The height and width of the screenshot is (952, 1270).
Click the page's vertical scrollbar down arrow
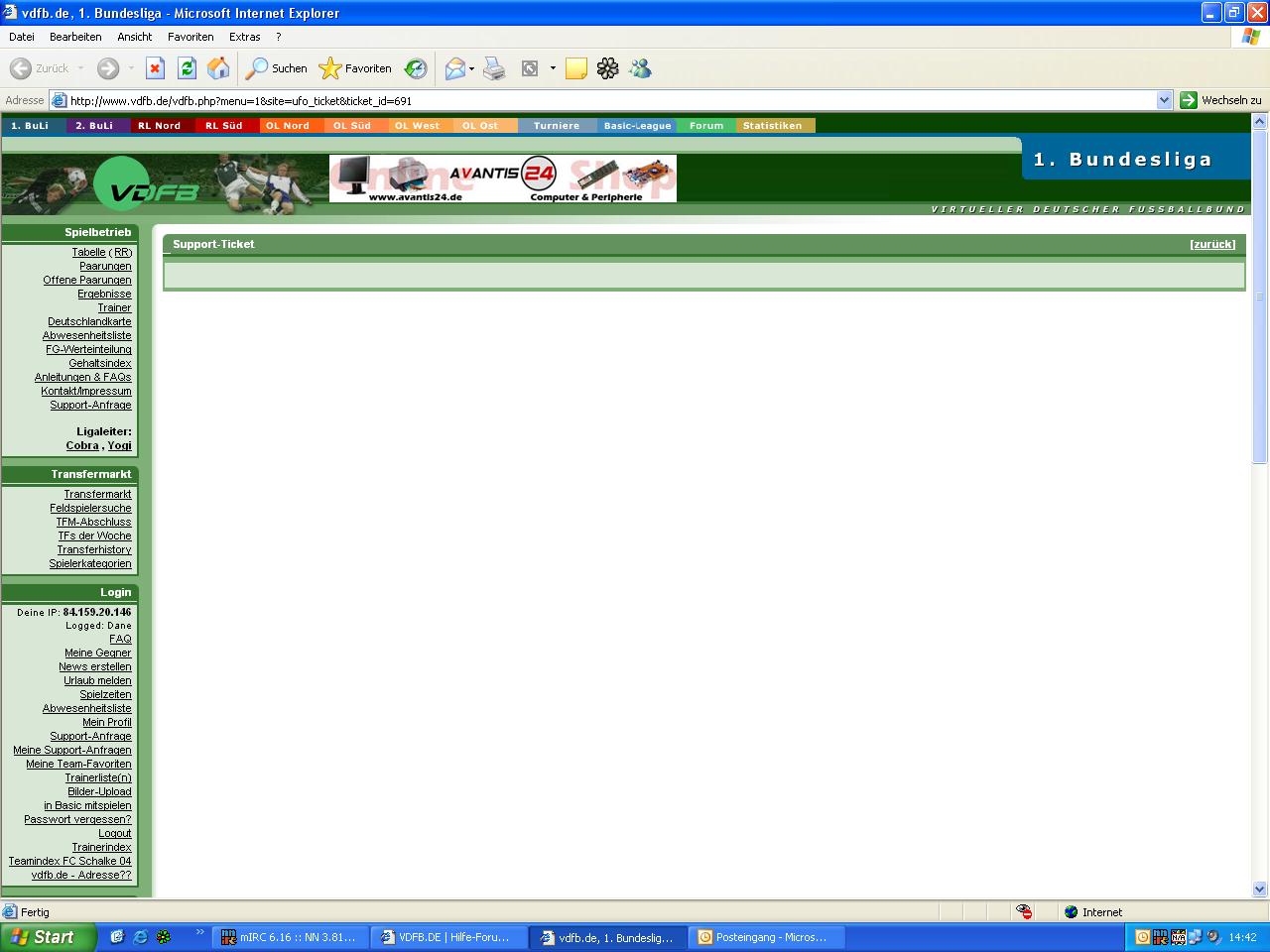click(x=1259, y=890)
